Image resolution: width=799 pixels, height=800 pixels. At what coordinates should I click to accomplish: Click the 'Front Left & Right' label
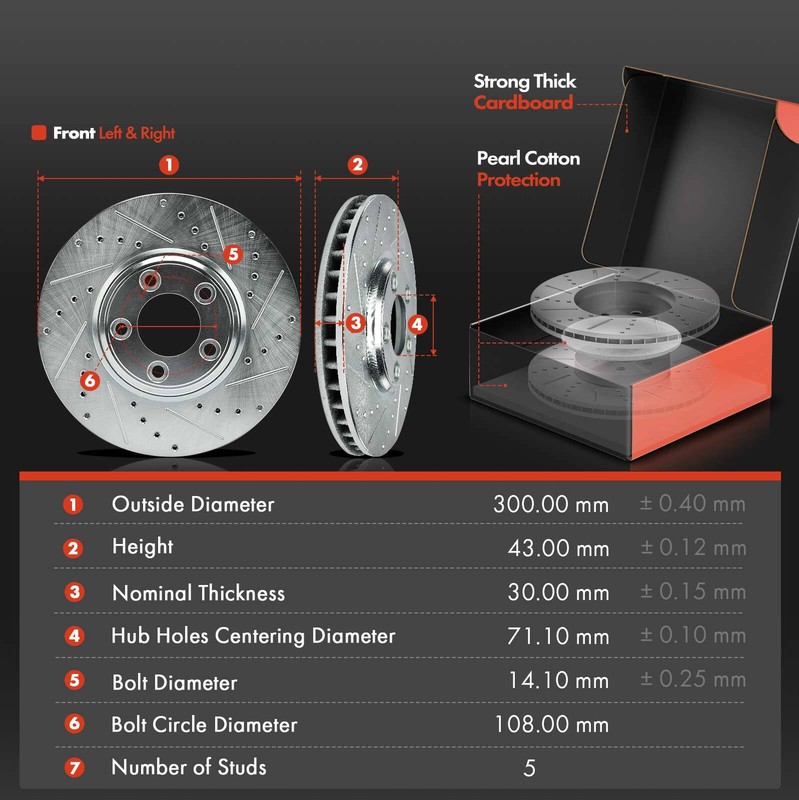coord(114,133)
